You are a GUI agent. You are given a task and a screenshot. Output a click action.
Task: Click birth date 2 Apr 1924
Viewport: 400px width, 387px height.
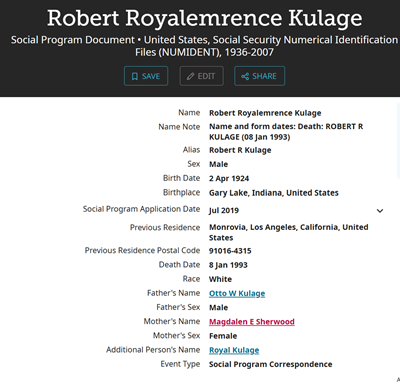[229, 179]
